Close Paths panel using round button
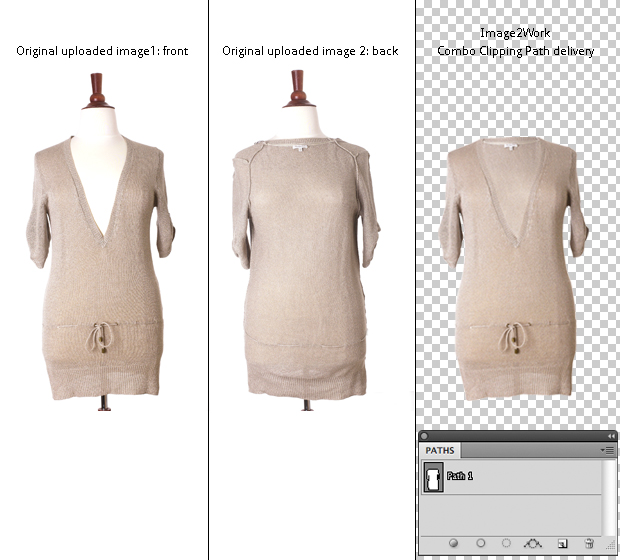 click(x=424, y=436)
